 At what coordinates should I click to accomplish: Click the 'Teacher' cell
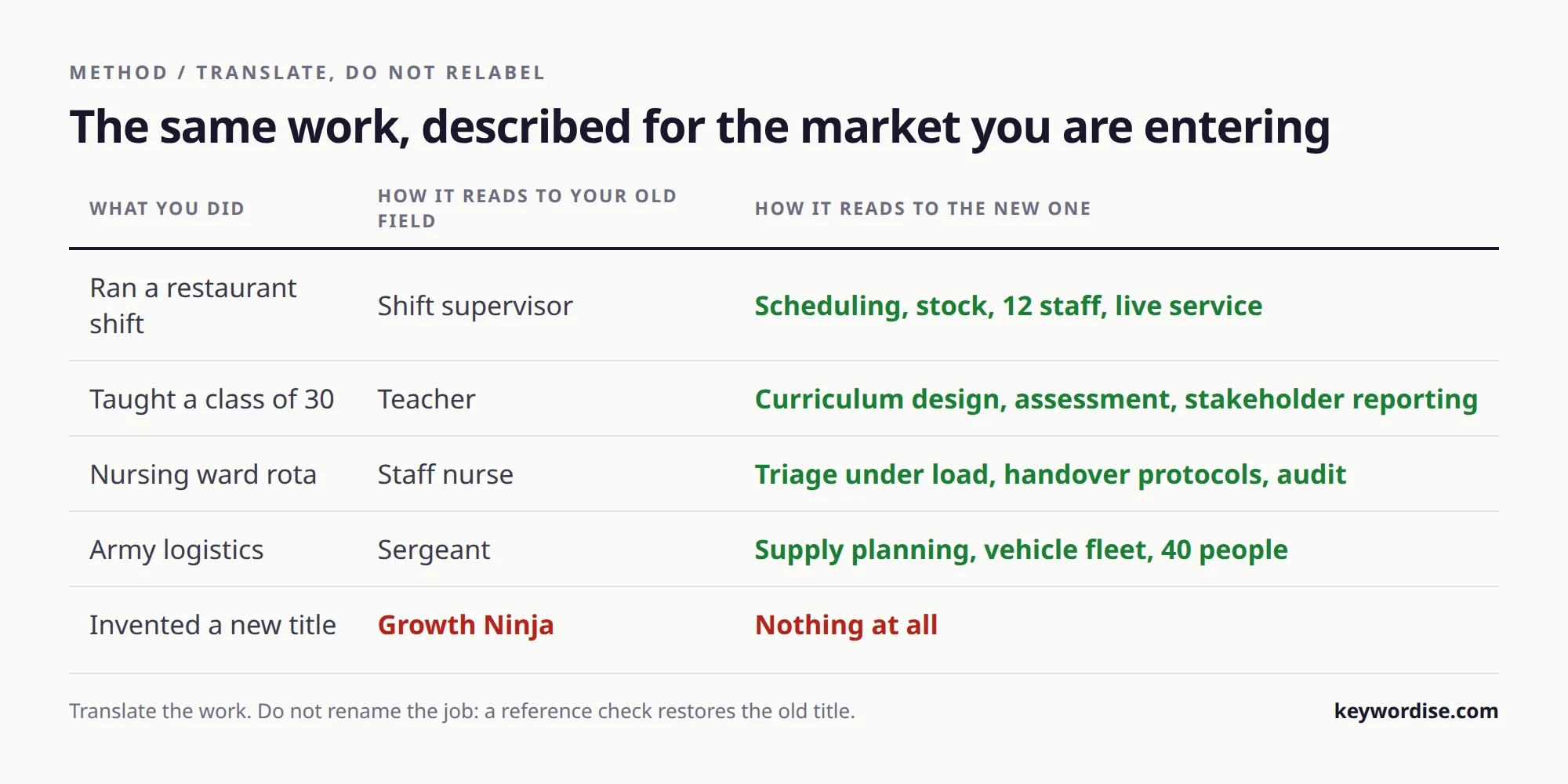[426, 399]
